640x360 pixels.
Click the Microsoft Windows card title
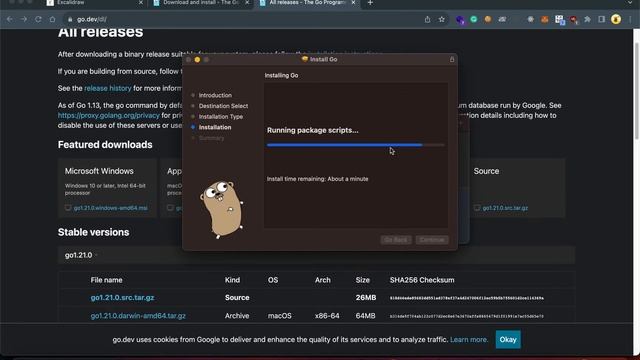pos(99,171)
